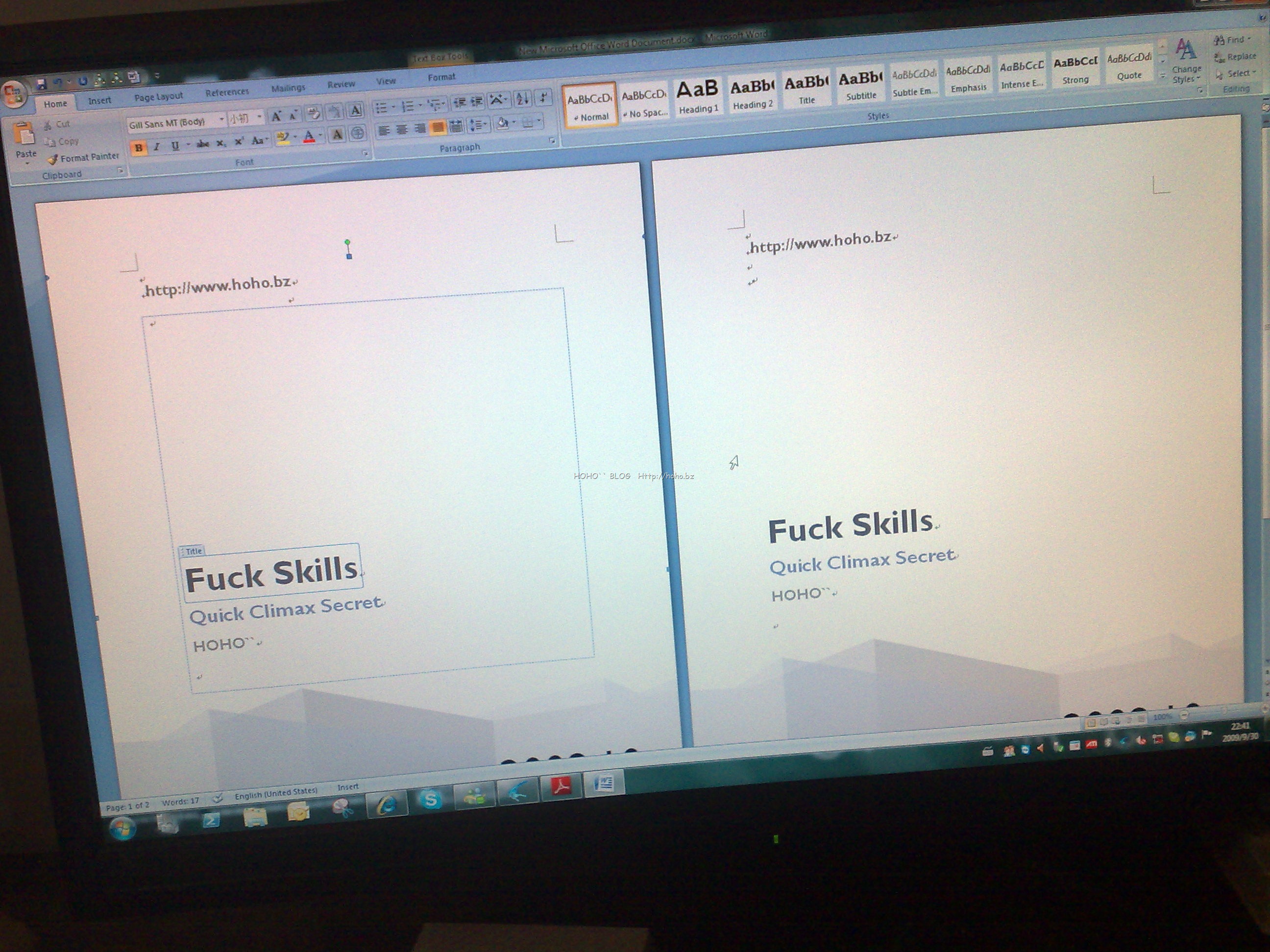Toggle justify alignment
This screenshot has width=1270, height=952.
[x=438, y=127]
